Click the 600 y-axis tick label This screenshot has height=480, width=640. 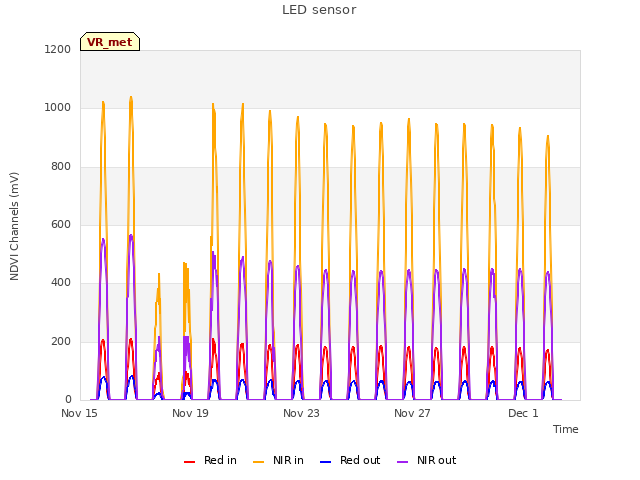coord(61,224)
